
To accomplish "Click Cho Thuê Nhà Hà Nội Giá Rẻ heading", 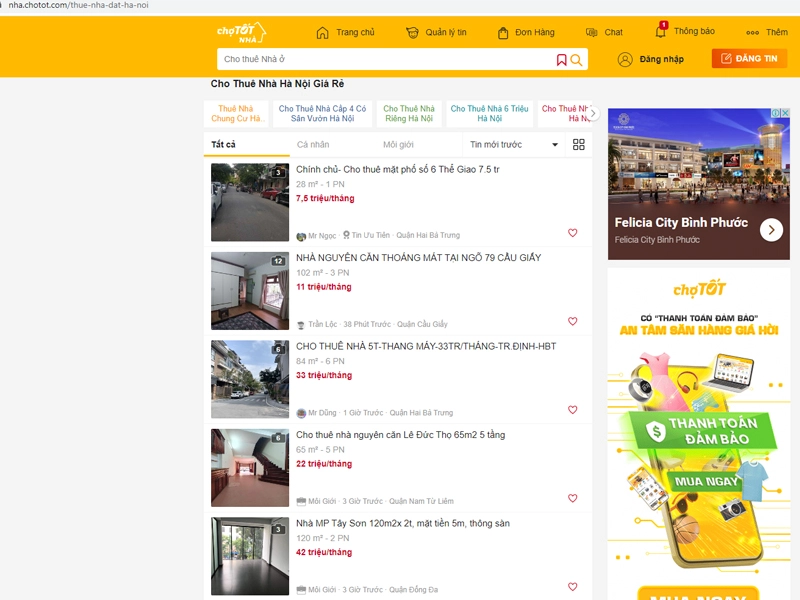I will point(277,84).
